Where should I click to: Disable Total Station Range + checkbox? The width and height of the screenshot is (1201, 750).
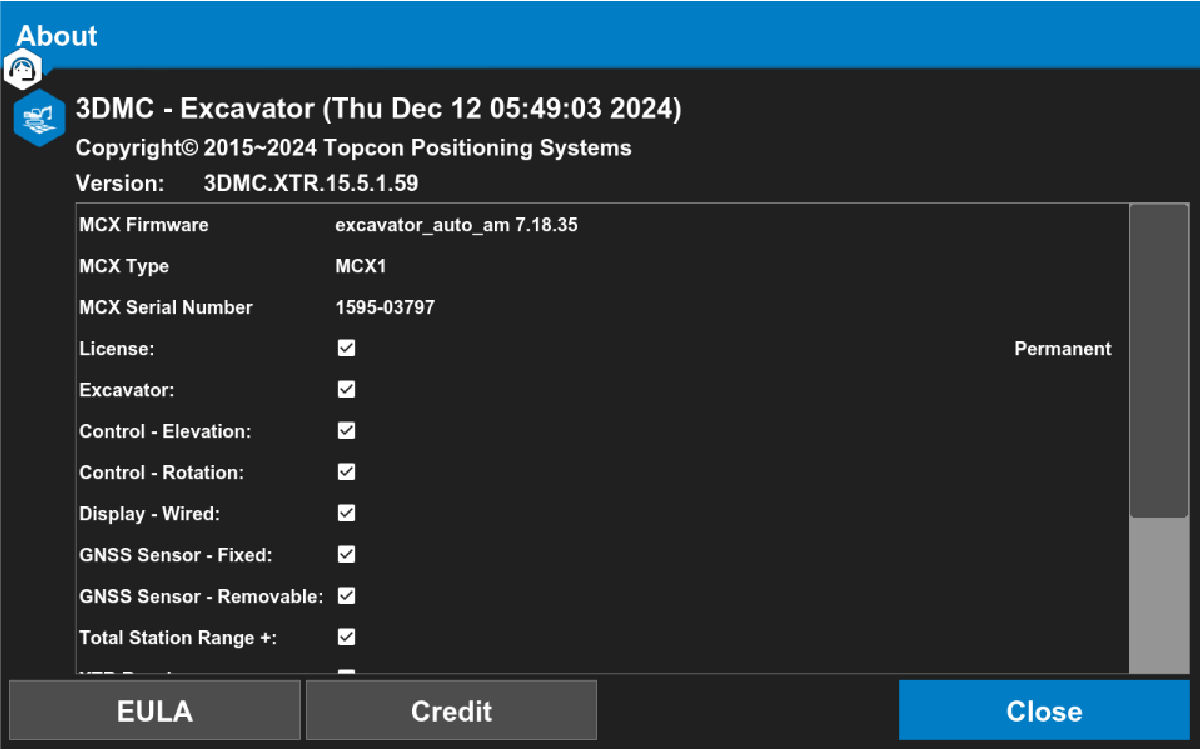pos(346,637)
